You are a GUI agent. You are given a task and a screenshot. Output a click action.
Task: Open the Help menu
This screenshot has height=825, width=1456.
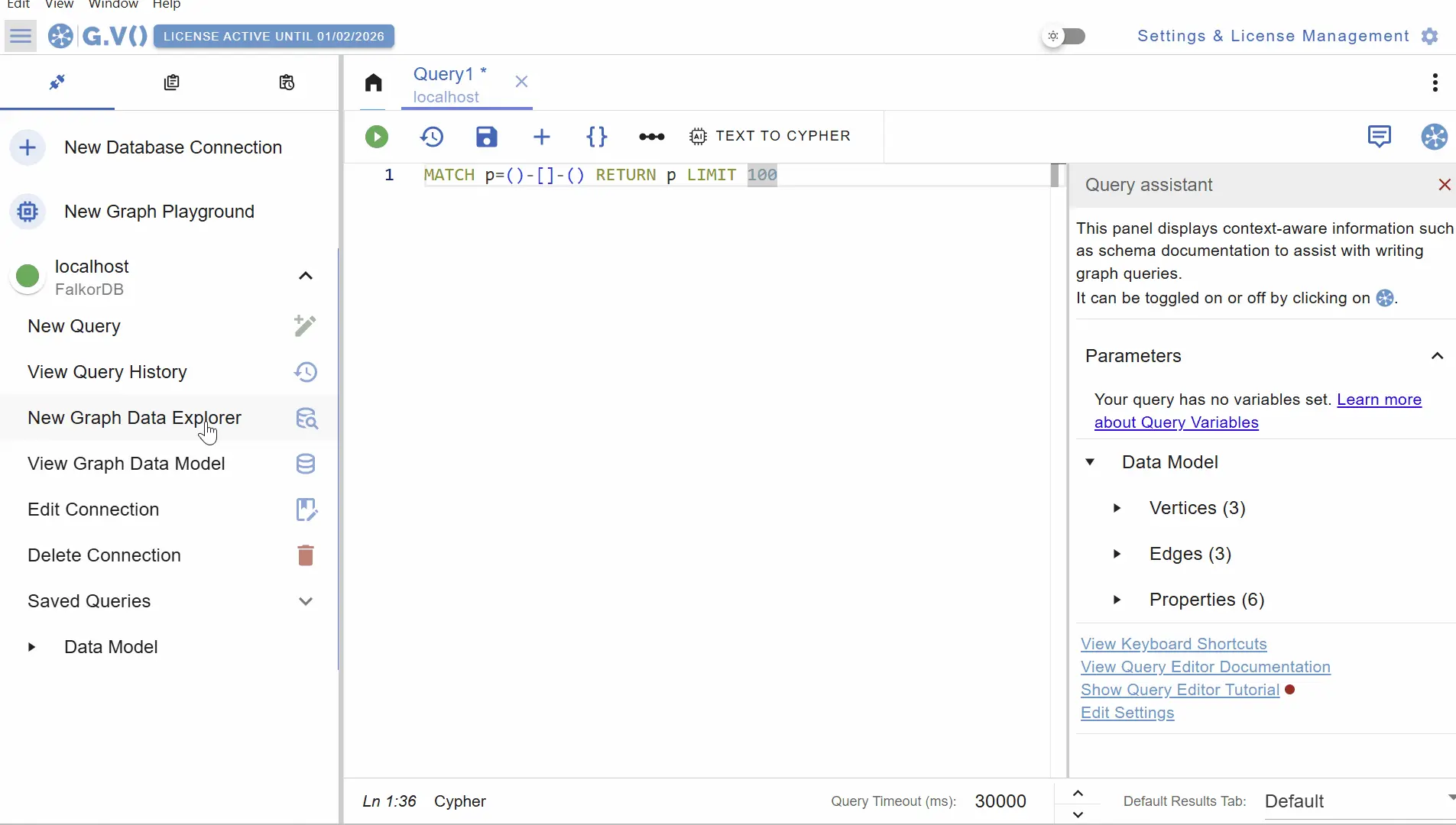(166, 5)
